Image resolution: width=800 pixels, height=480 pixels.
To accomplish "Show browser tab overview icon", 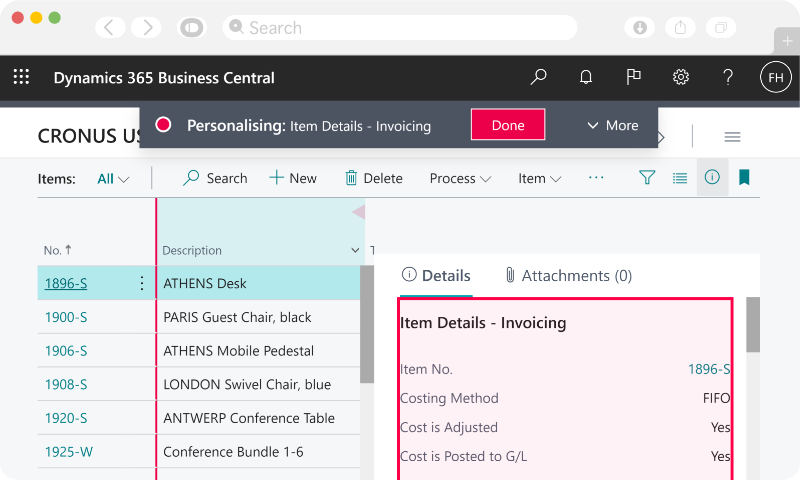I will [x=721, y=27].
